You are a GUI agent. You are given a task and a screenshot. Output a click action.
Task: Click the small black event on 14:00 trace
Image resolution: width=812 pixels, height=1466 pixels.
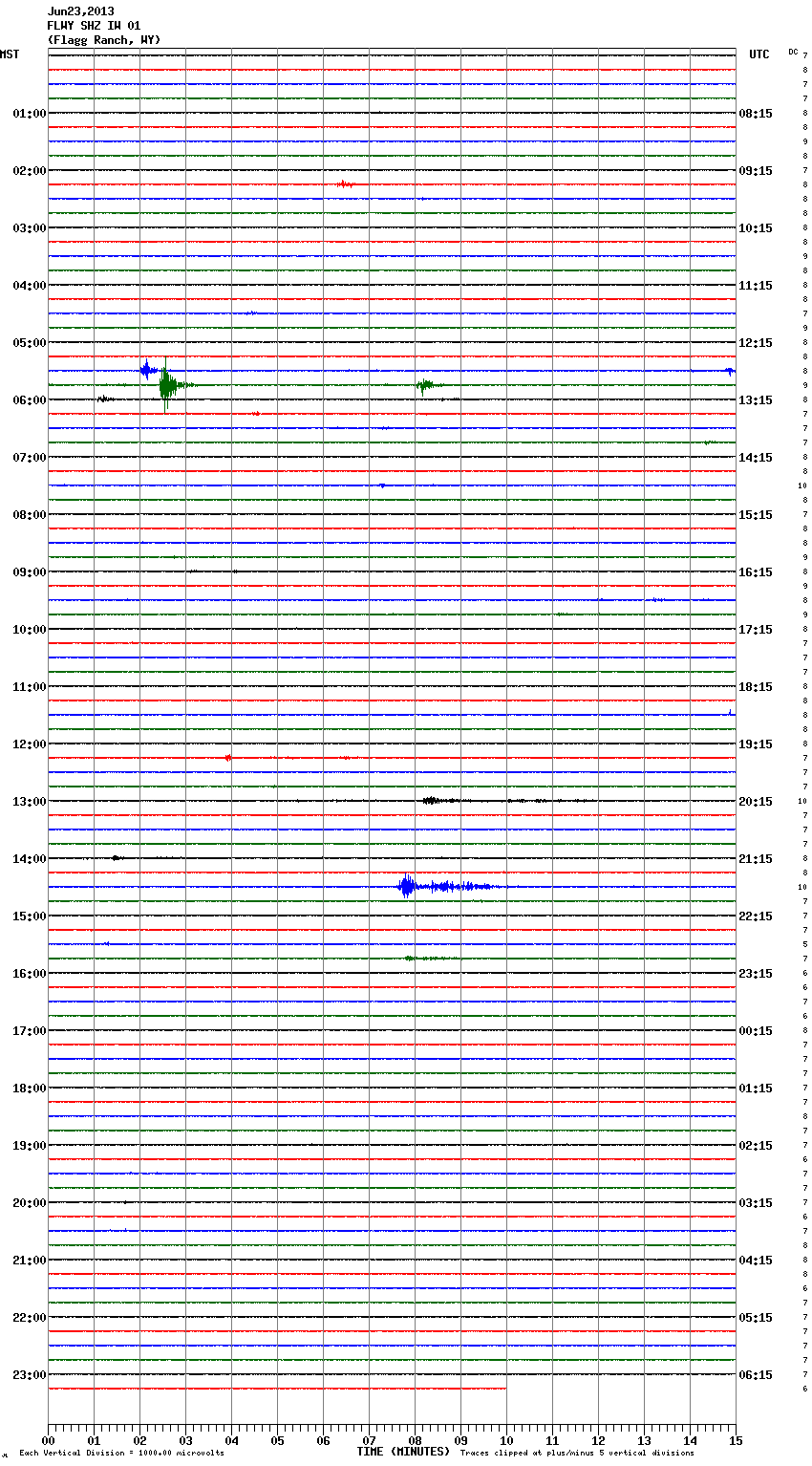[116, 858]
